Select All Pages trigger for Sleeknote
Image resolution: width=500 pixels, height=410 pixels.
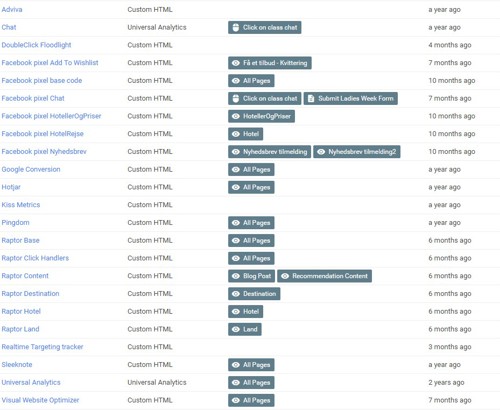[251, 365]
